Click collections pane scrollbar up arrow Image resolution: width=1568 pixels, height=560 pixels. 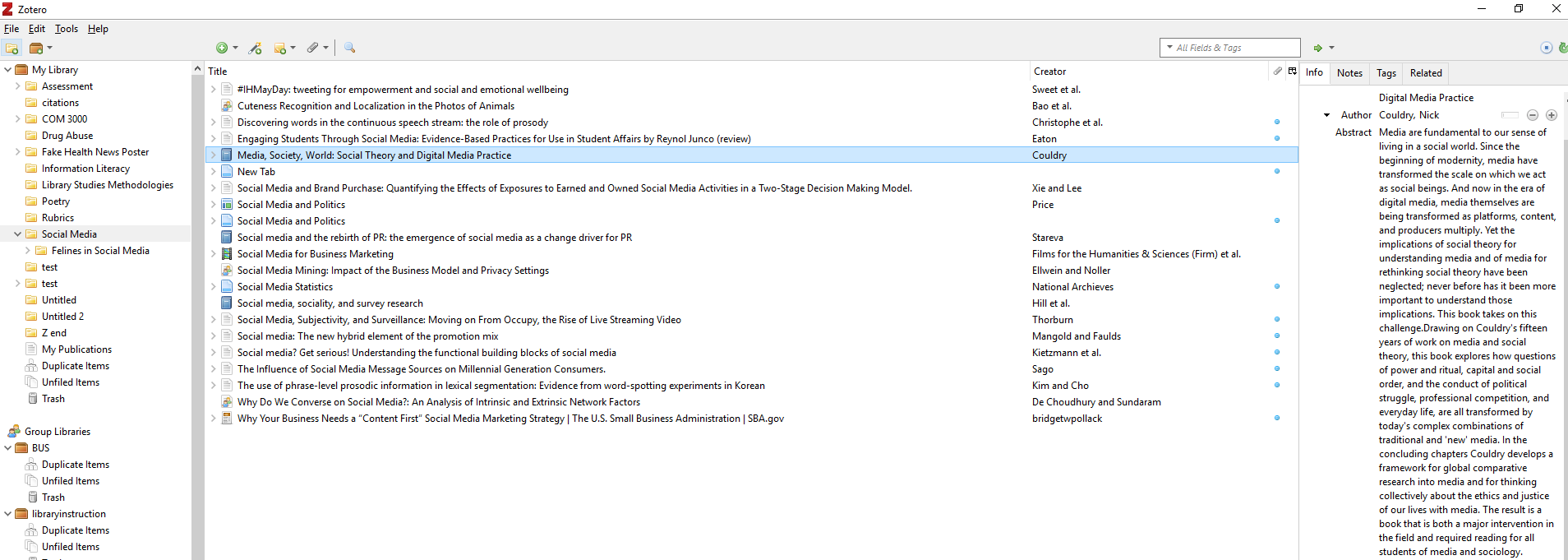(197, 69)
